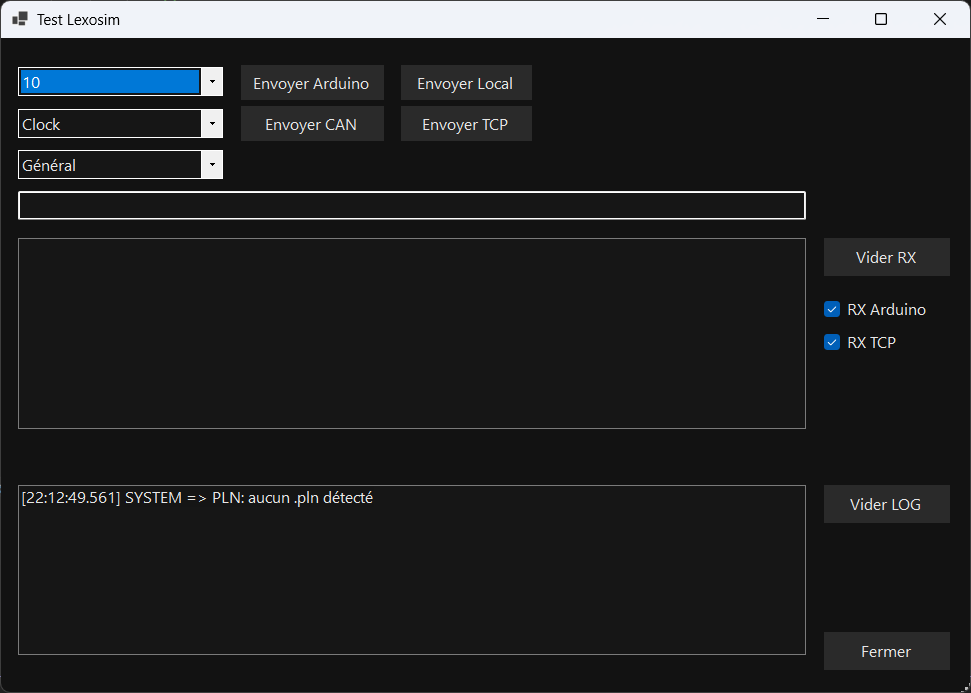The image size is (971, 693).
Task: Clear the log using Vider LOG
Action: (x=886, y=504)
